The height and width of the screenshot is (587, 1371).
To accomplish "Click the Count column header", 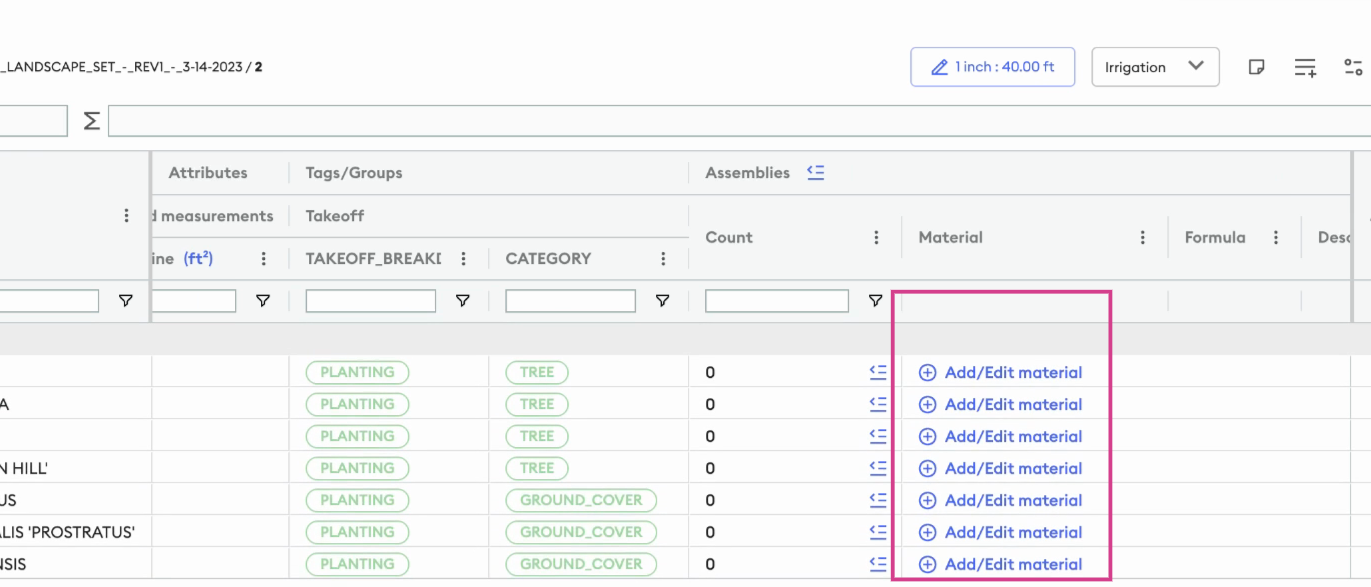I will point(729,237).
